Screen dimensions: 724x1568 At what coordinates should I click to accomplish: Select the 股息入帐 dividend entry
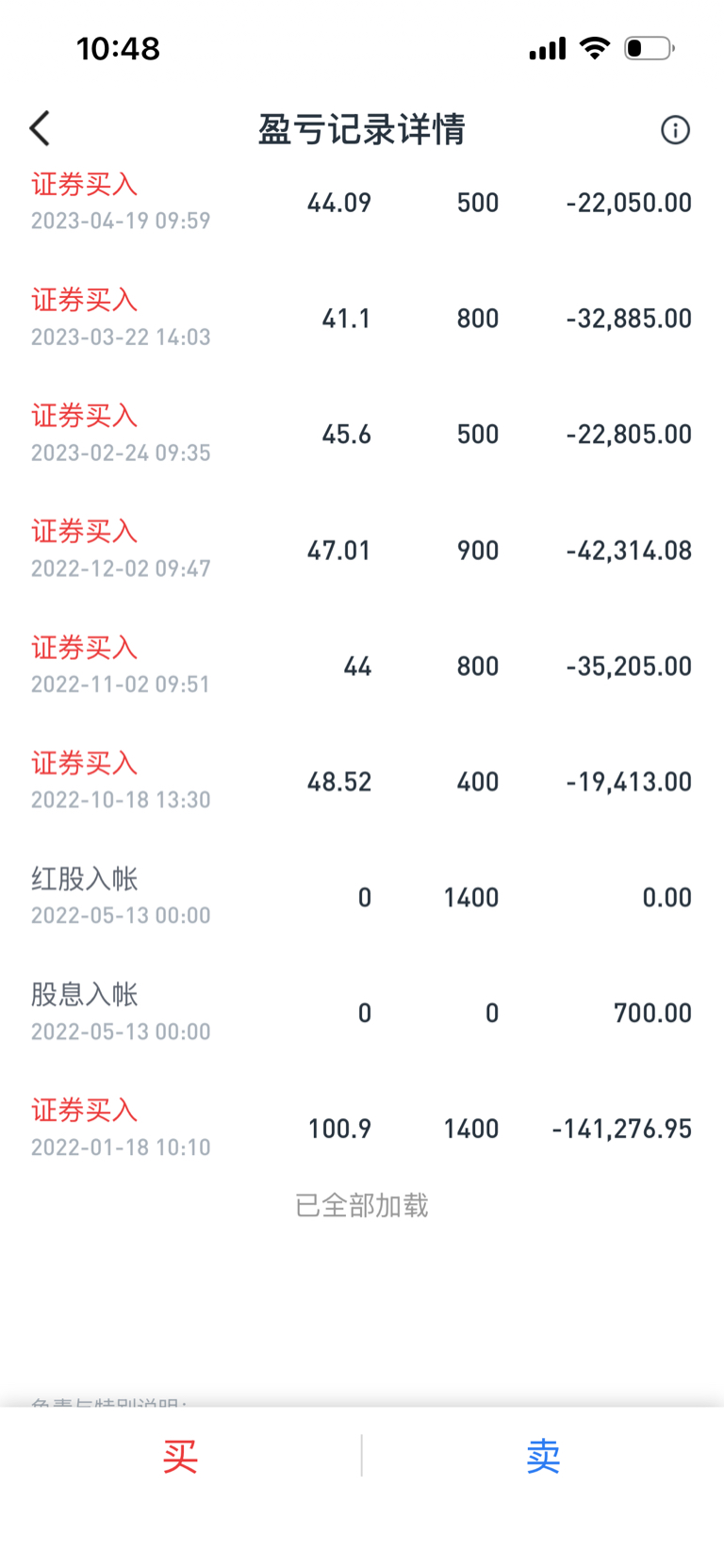[x=362, y=1013]
